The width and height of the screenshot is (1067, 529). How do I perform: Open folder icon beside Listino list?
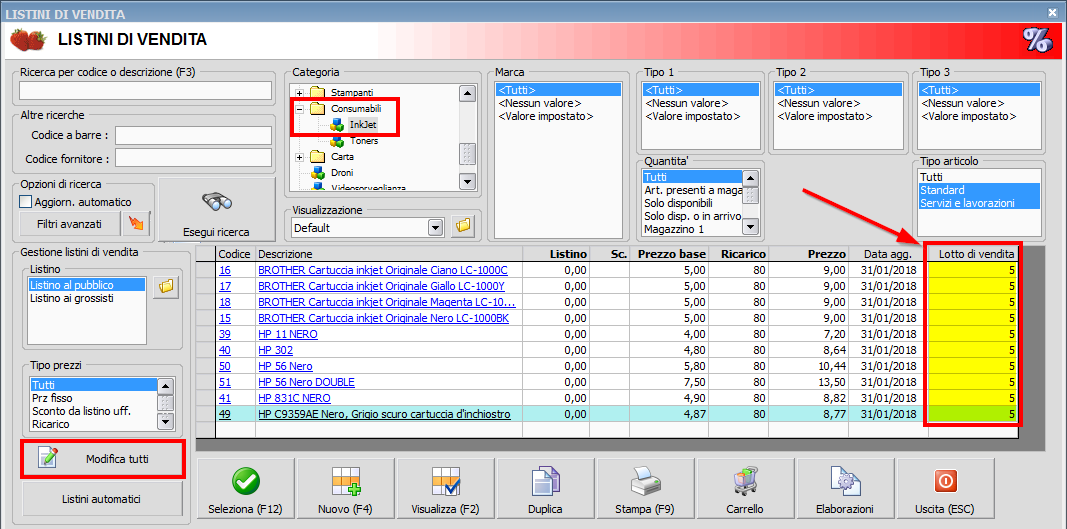tap(165, 287)
